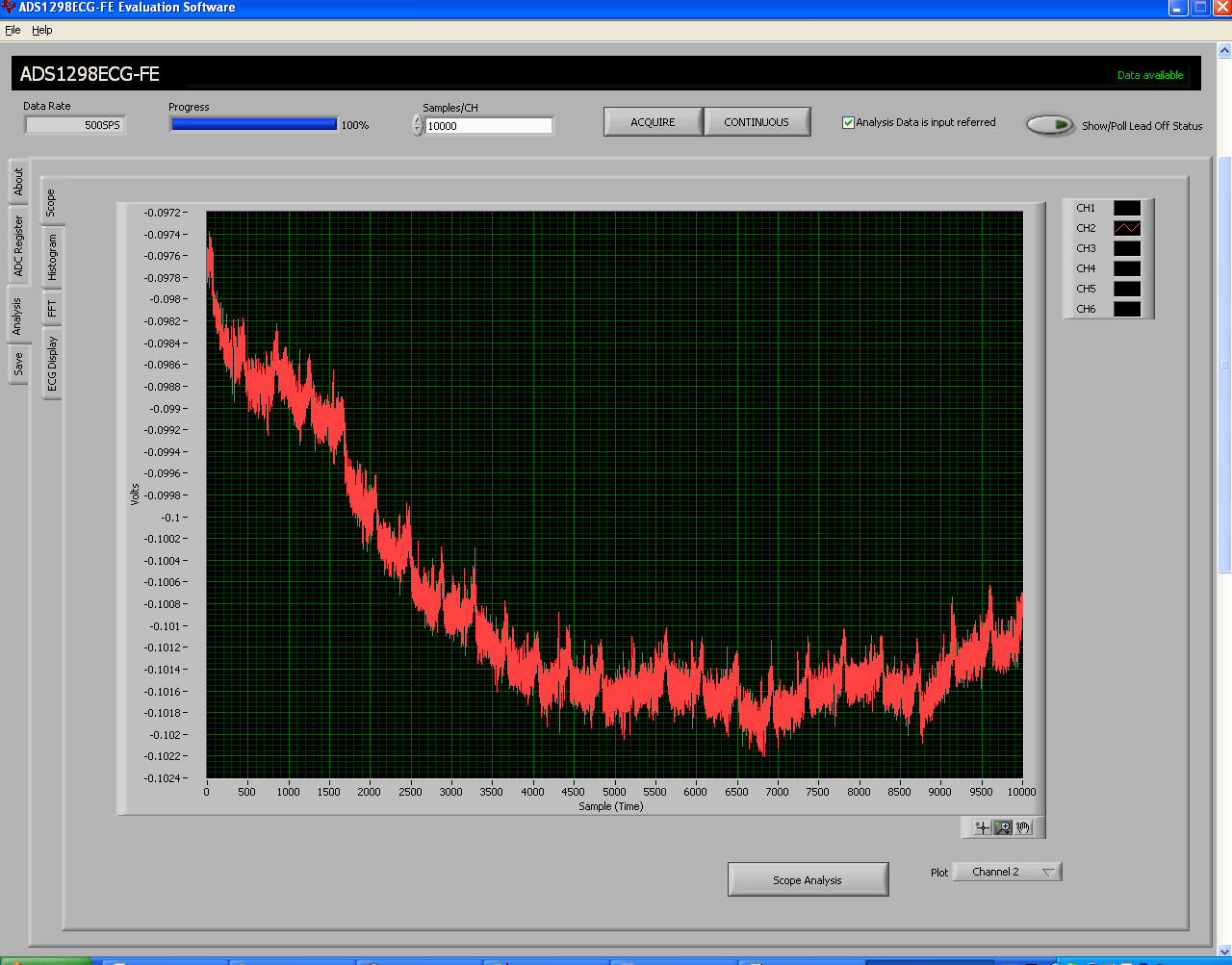Select the FFT sub-tab

(x=52, y=308)
